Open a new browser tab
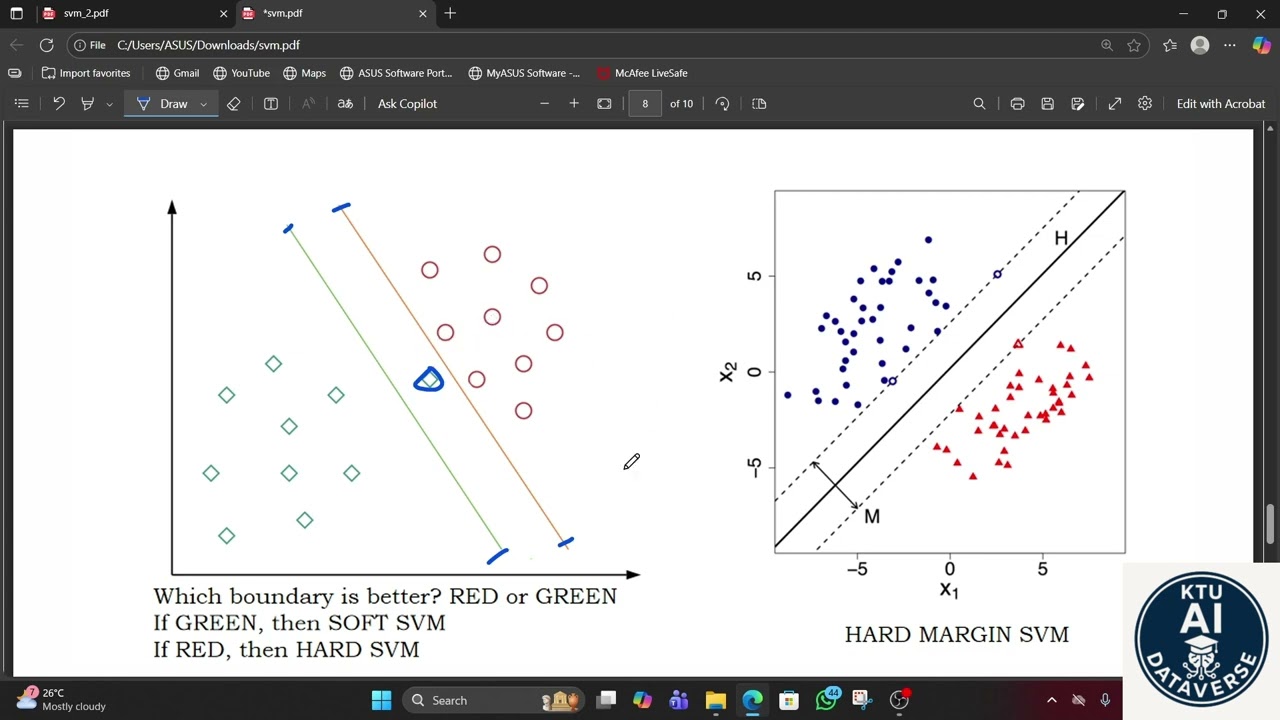1280x720 pixels. [450, 14]
